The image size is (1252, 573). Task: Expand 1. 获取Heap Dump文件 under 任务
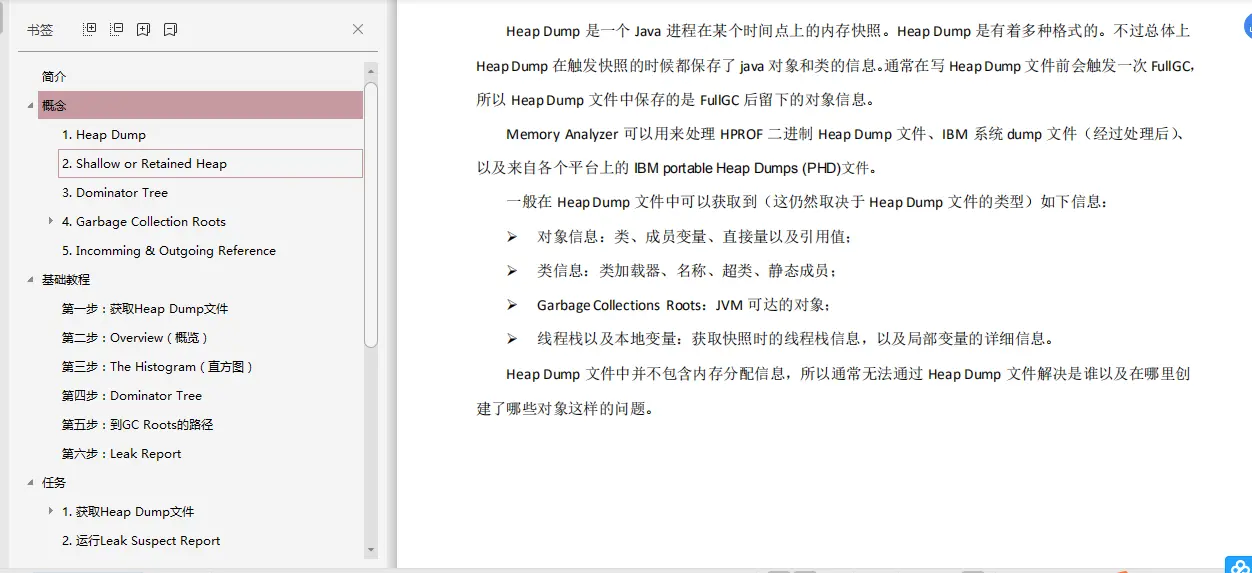tap(51, 511)
